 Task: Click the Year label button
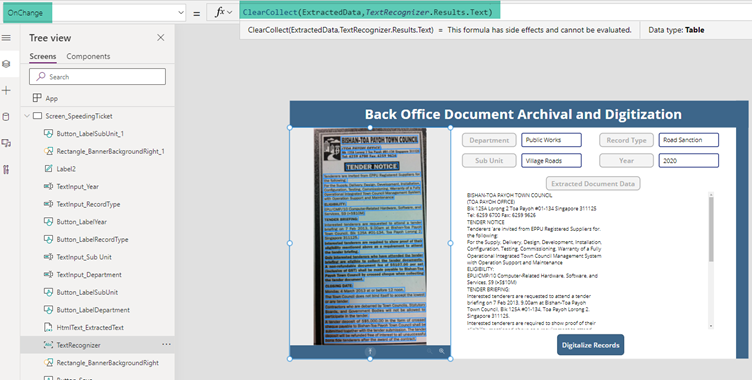click(626, 161)
